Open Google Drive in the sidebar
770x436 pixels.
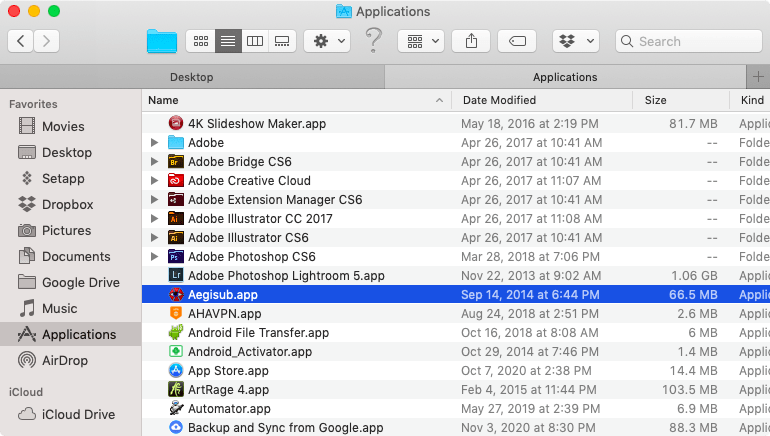pos(71,282)
